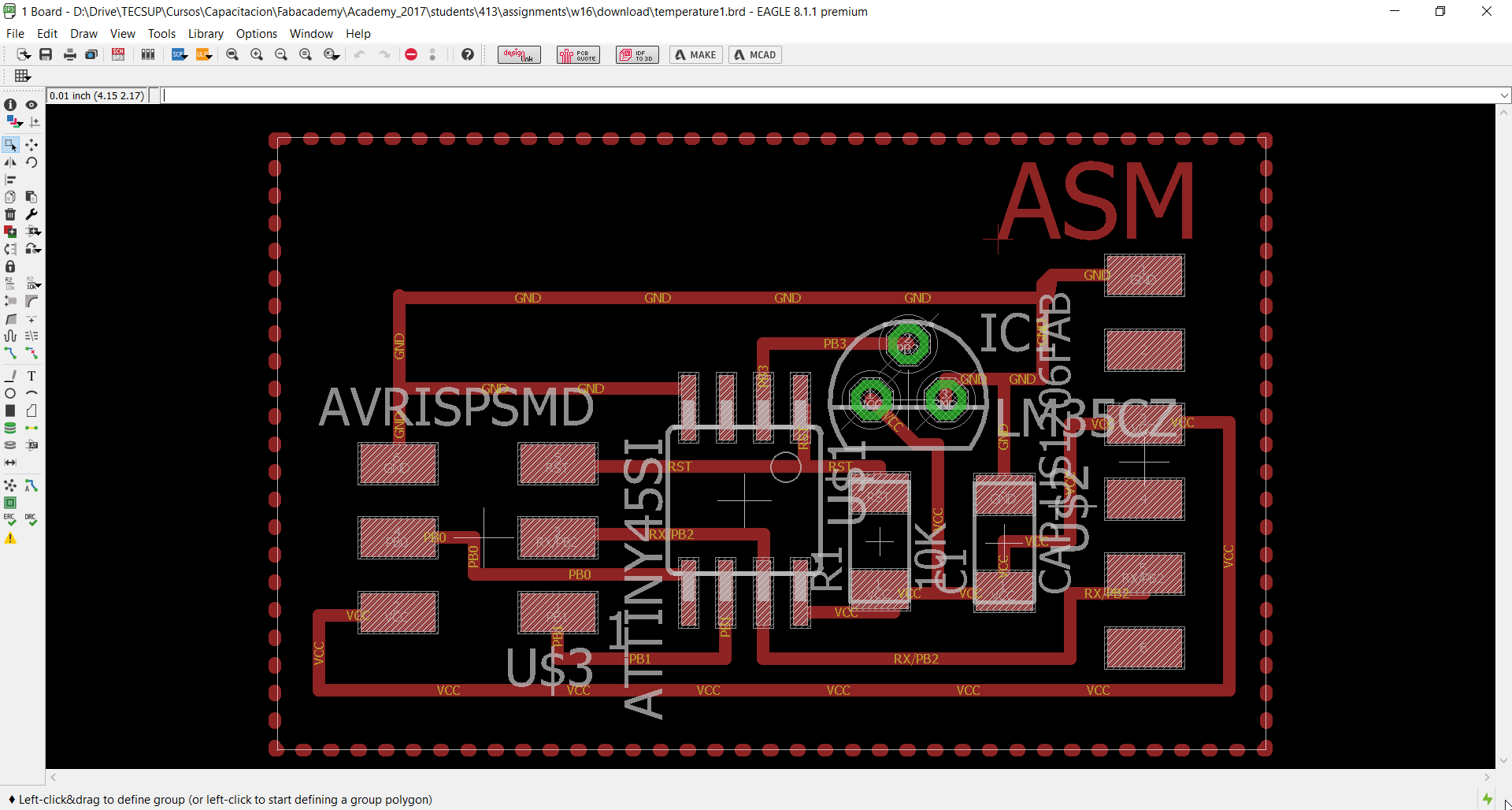Select the Copy tool
The height and width of the screenshot is (810, 1512).
click(10, 197)
